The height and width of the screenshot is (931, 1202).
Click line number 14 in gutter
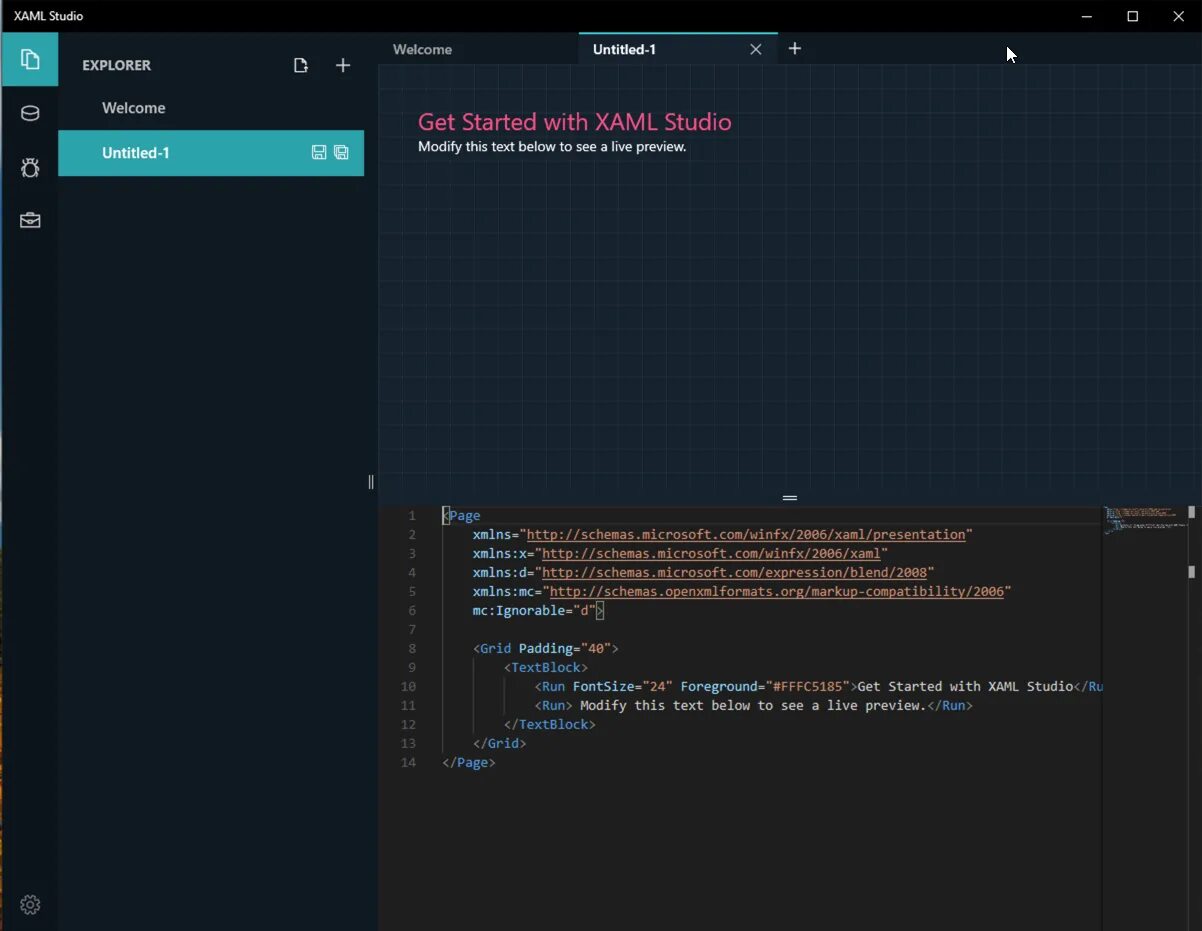408,762
